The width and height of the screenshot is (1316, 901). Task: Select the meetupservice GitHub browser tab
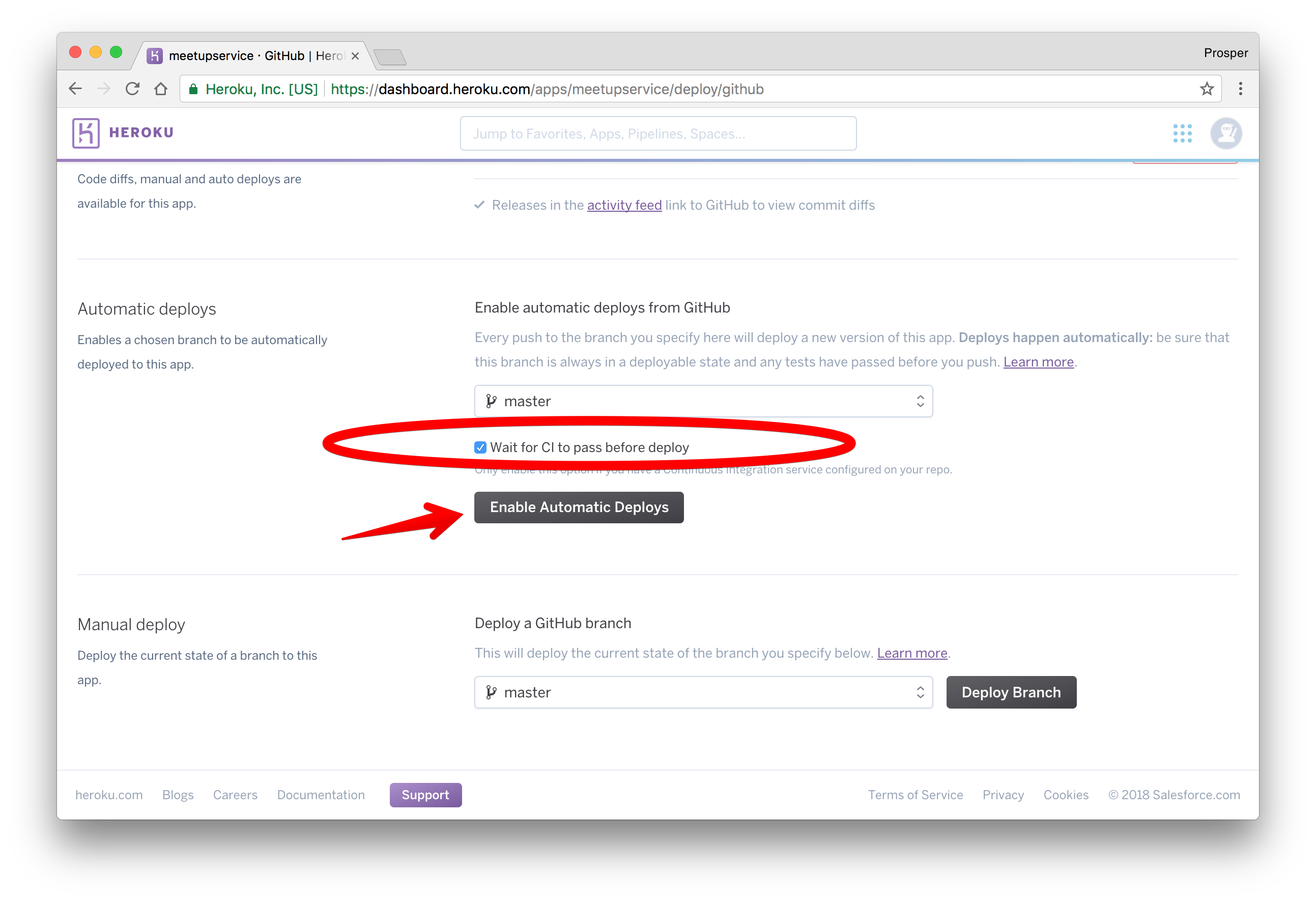pos(253,55)
